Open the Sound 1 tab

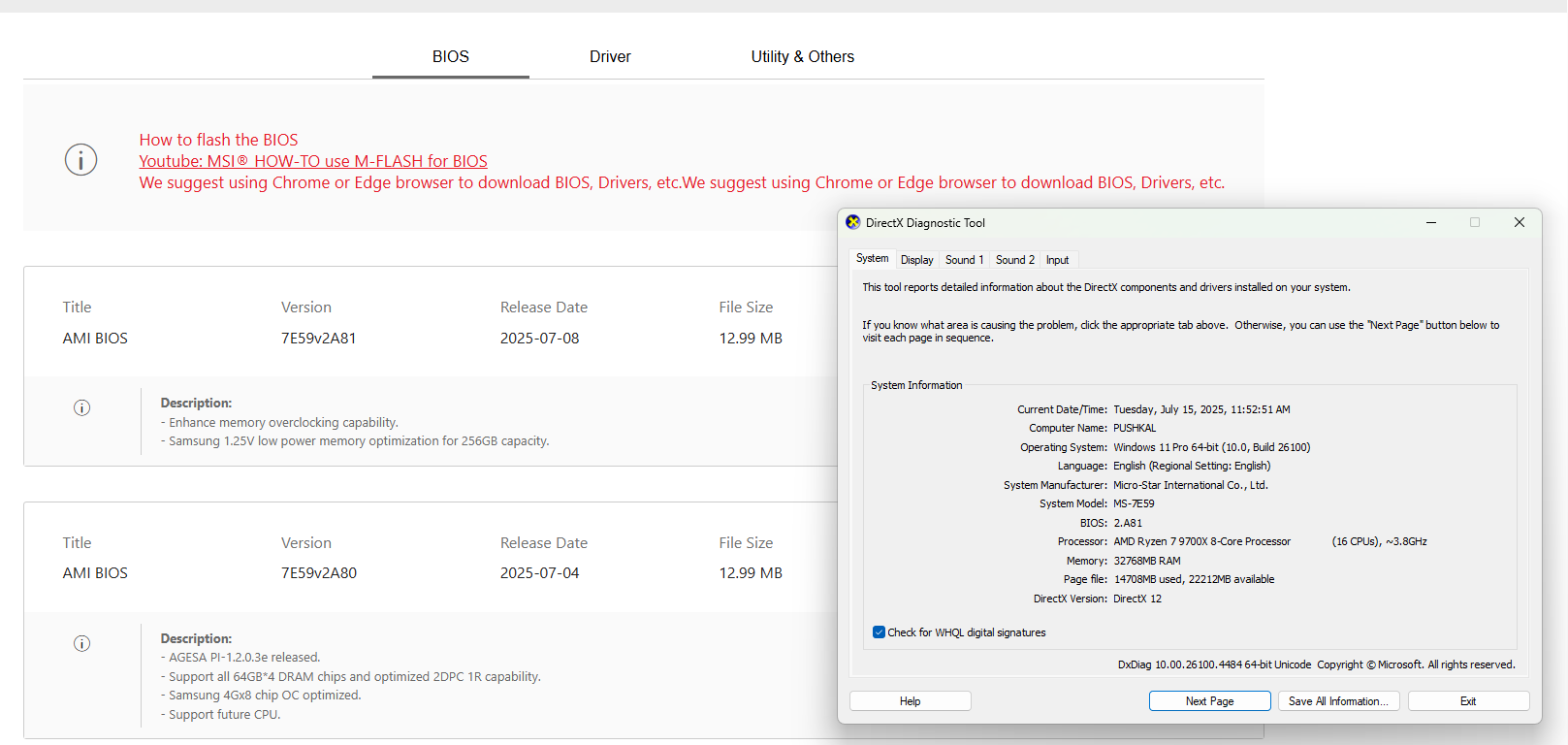[964, 260]
